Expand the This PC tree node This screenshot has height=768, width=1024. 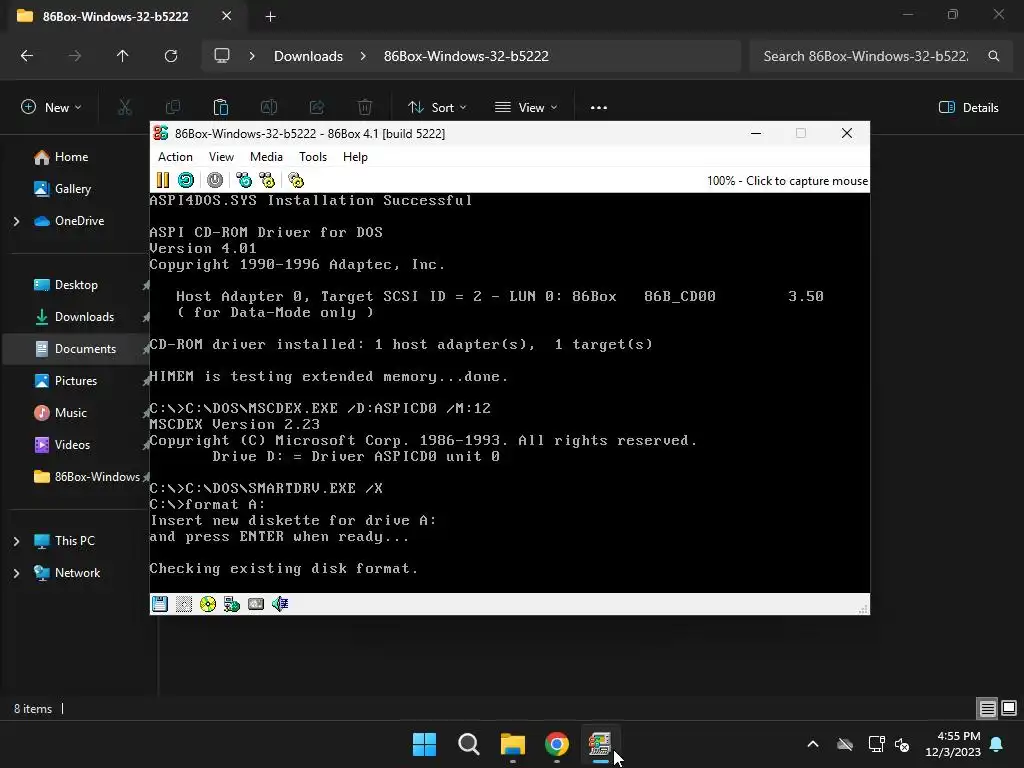[16, 541]
